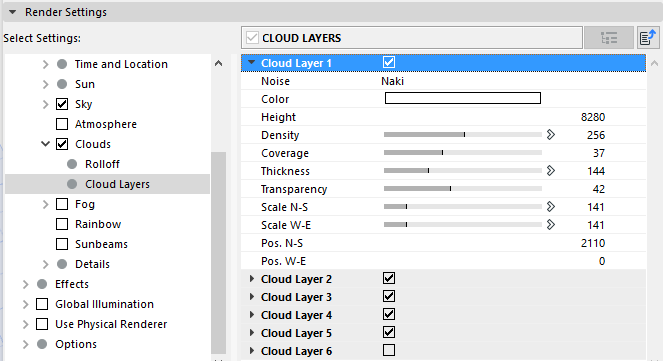Uncheck the Sky checkbox
Image resolution: width=663 pixels, height=361 pixels.
tap(62, 104)
